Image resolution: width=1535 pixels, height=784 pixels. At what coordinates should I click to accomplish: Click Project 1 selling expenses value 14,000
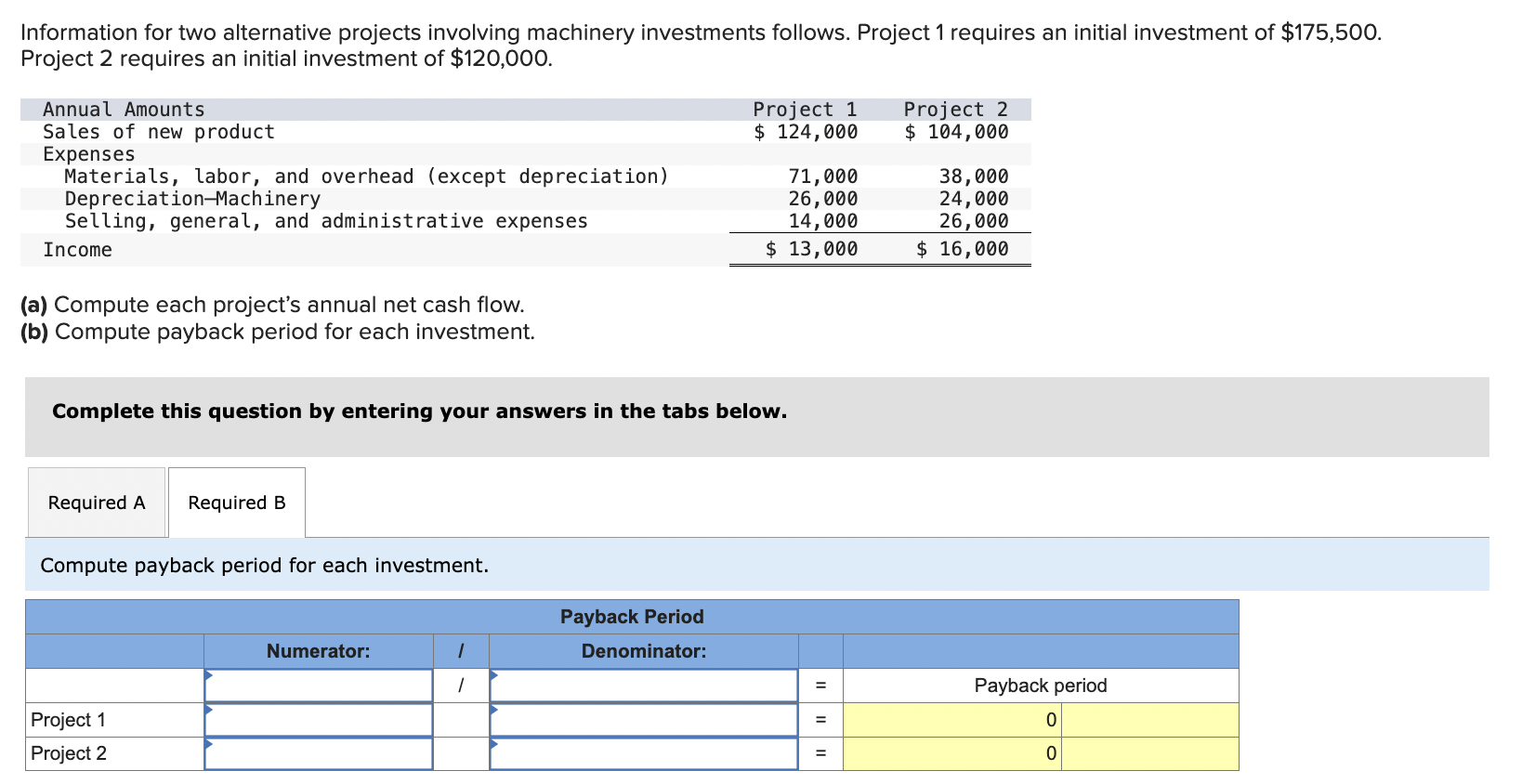[823, 221]
